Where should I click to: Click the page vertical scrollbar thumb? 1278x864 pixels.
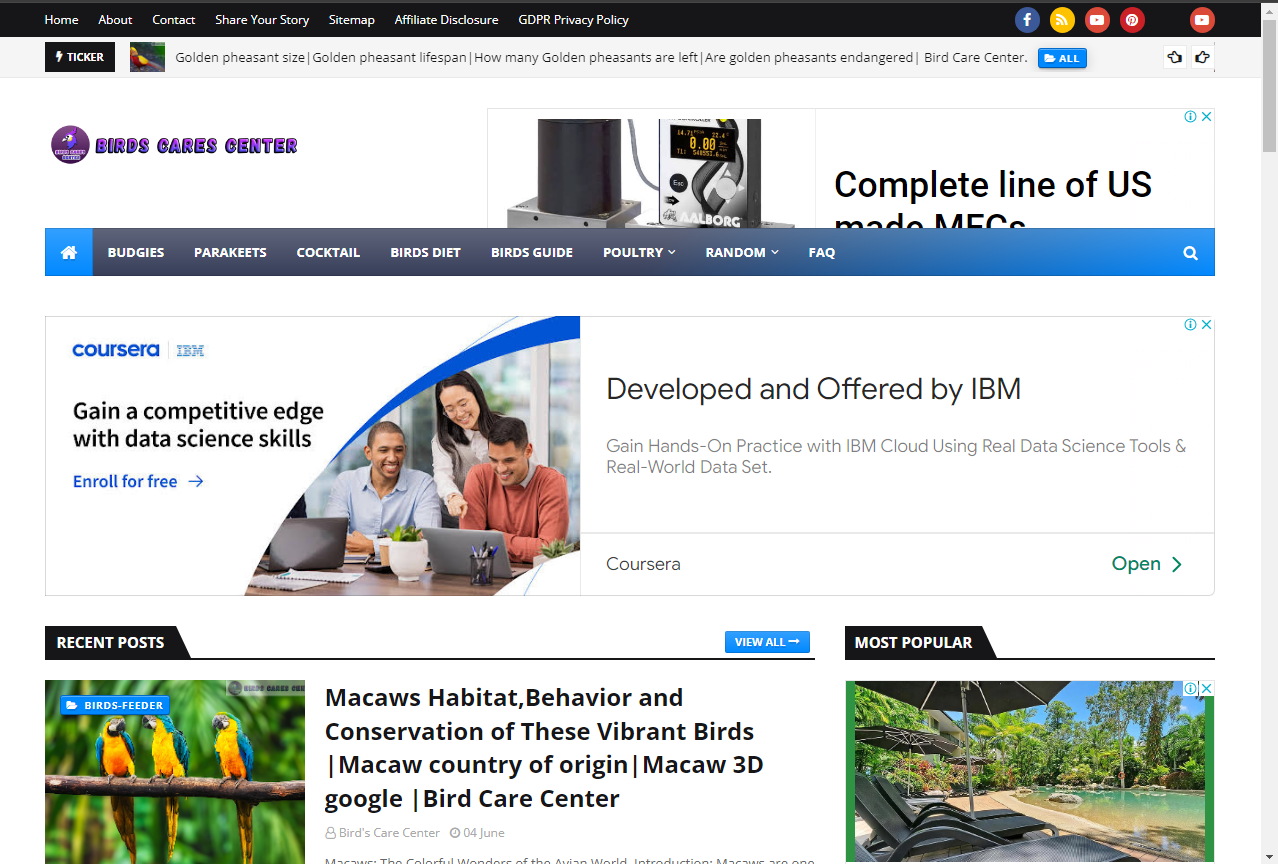tap(1270, 85)
